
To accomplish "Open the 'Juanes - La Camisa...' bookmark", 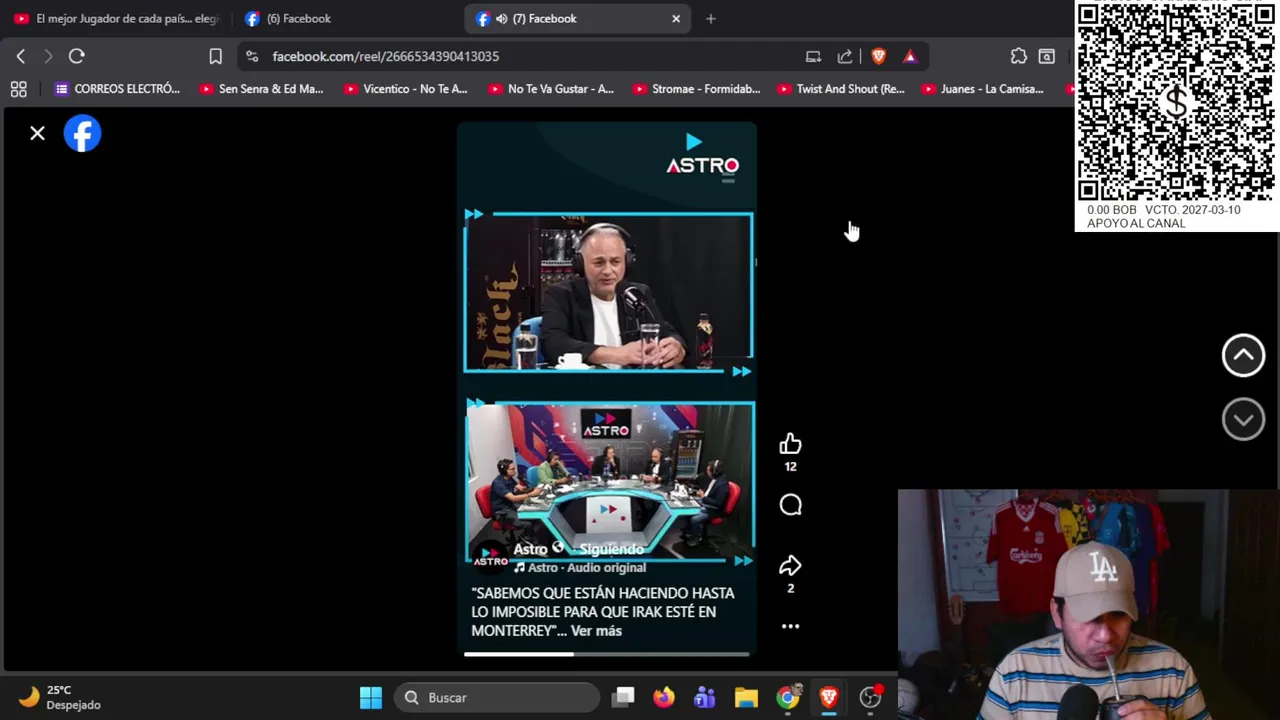I will (982, 89).
